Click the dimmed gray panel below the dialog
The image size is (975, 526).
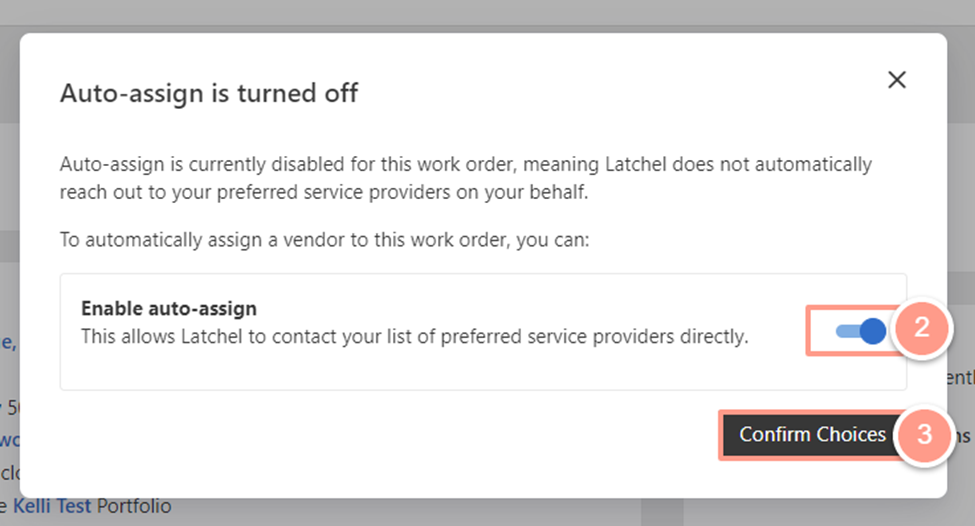pos(662,512)
